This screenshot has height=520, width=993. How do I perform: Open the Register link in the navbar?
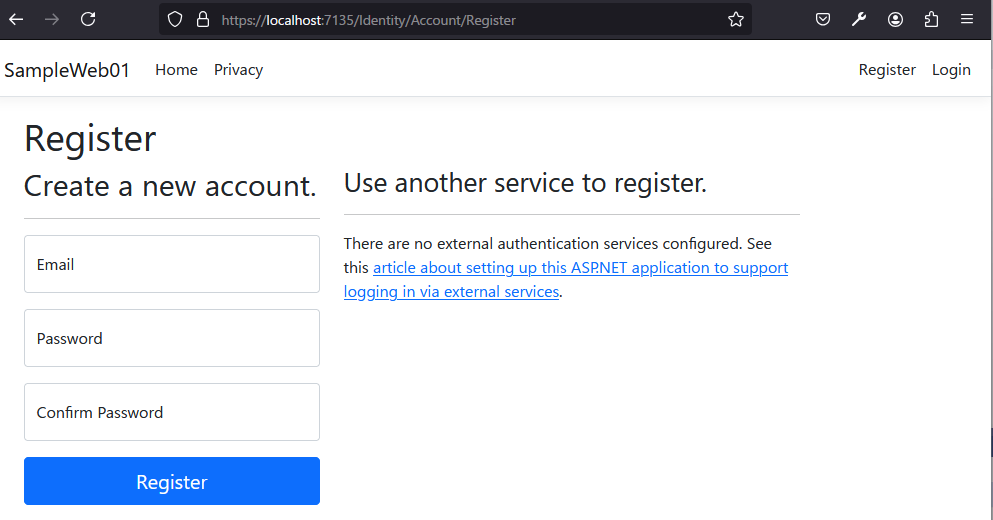pyautogui.click(x=887, y=70)
